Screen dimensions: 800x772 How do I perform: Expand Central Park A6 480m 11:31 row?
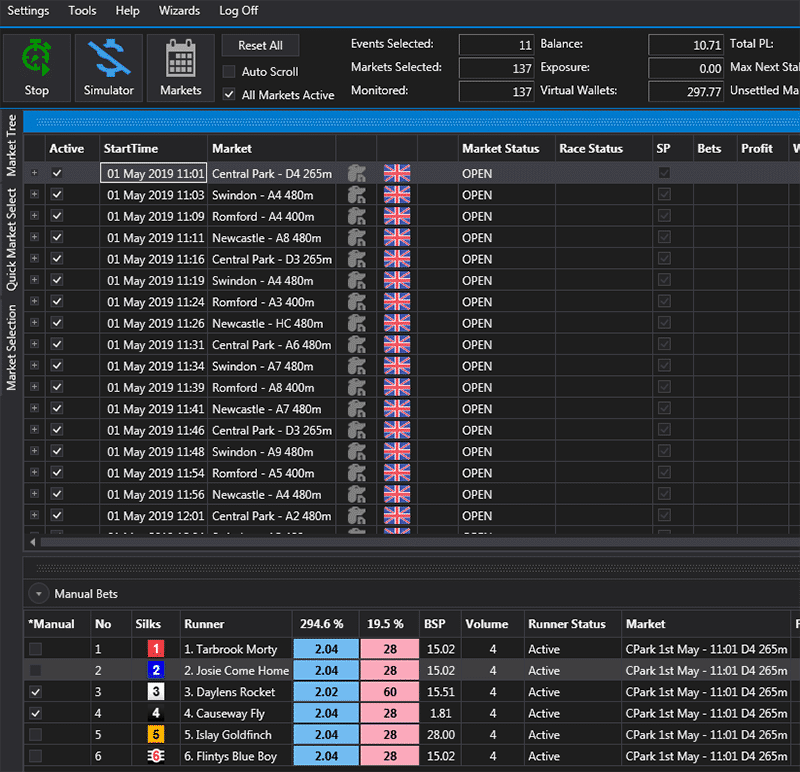[34, 344]
